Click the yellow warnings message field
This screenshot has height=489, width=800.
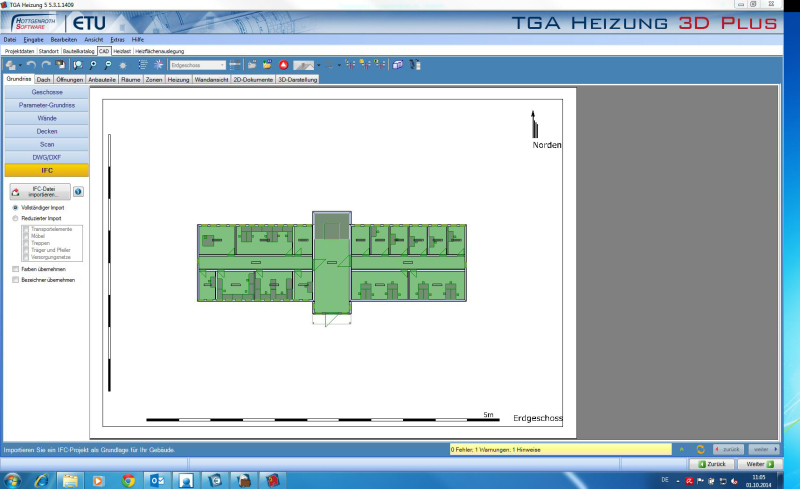click(560, 449)
